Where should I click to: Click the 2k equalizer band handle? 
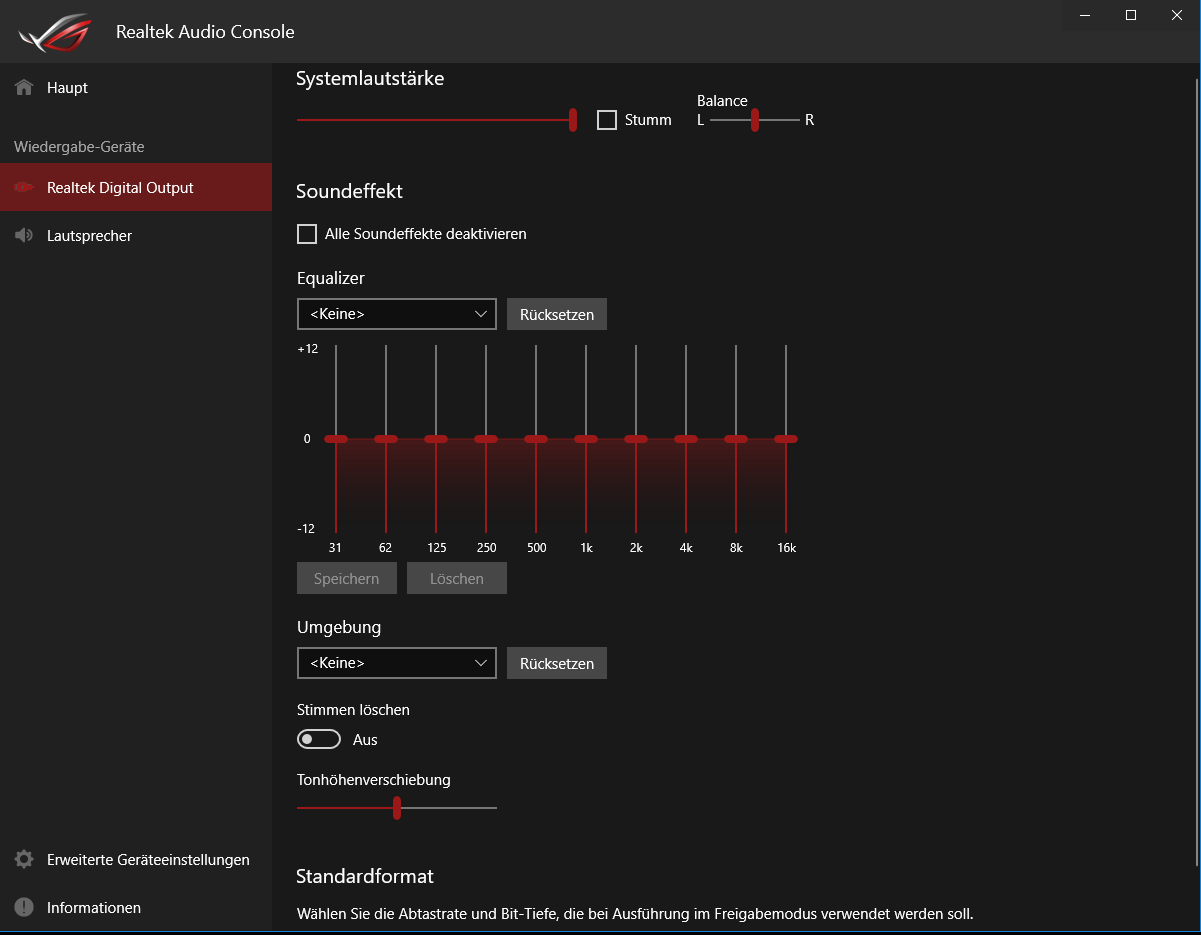coord(636,439)
